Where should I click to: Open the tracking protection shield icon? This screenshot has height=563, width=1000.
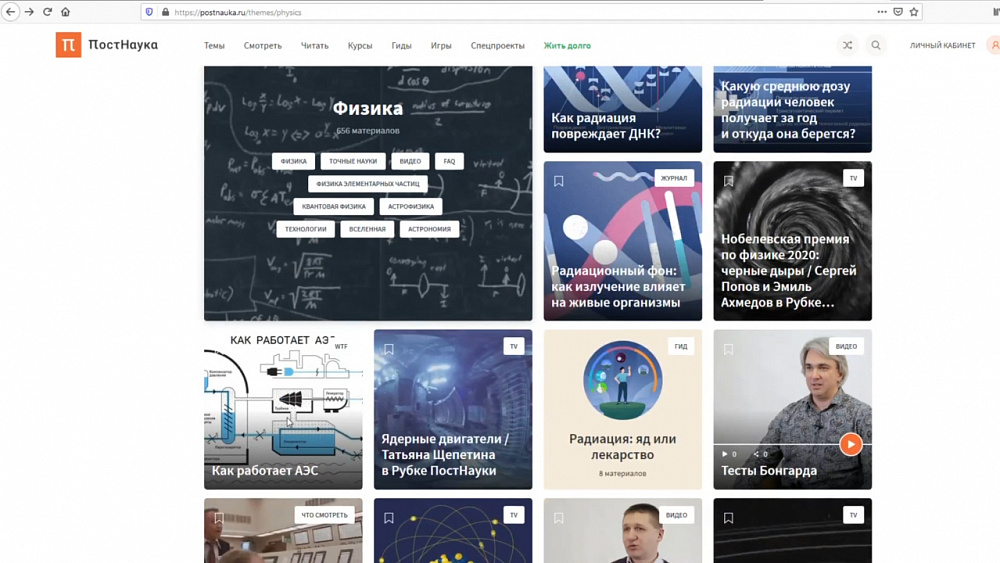(x=149, y=12)
